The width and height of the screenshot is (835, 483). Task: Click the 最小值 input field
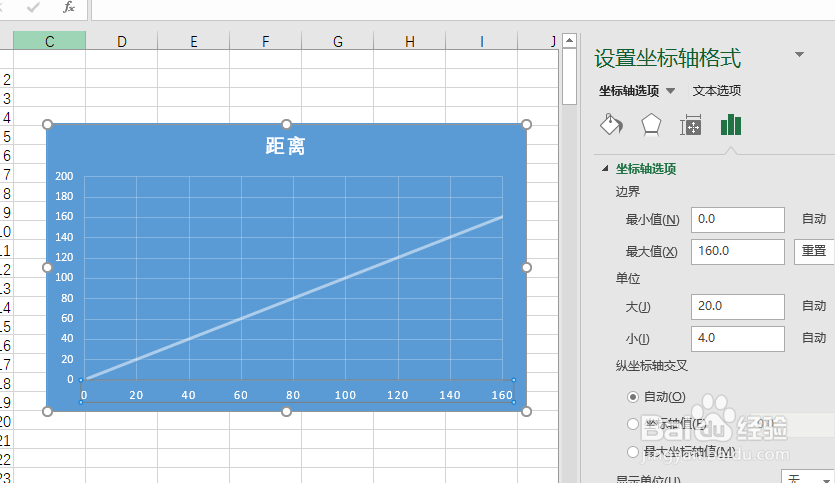[x=738, y=220]
